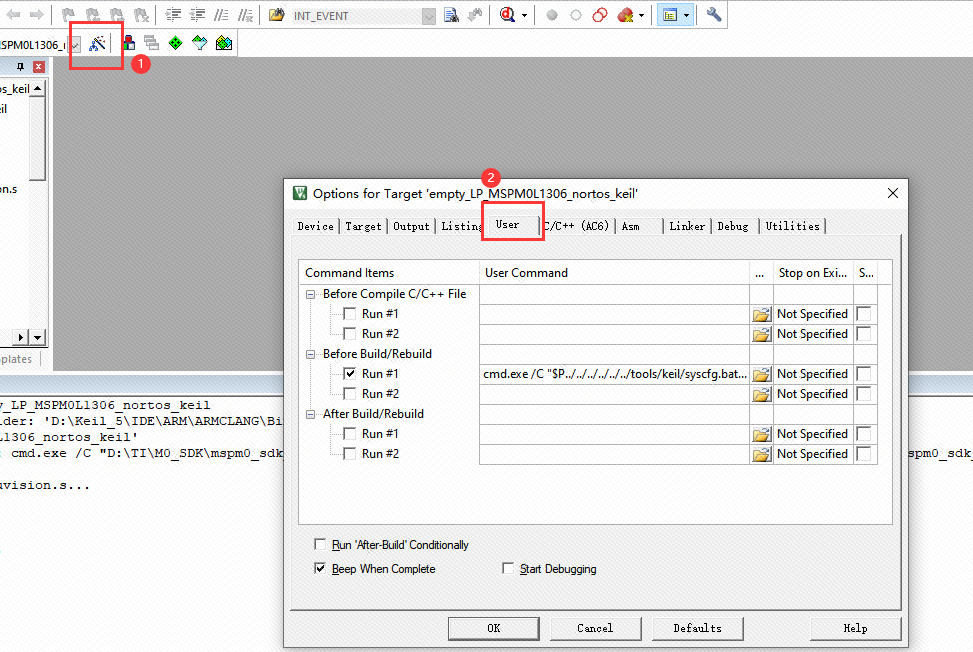Image resolution: width=973 pixels, height=652 pixels.
Task: Switch to the Target tab
Action: (364, 226)
